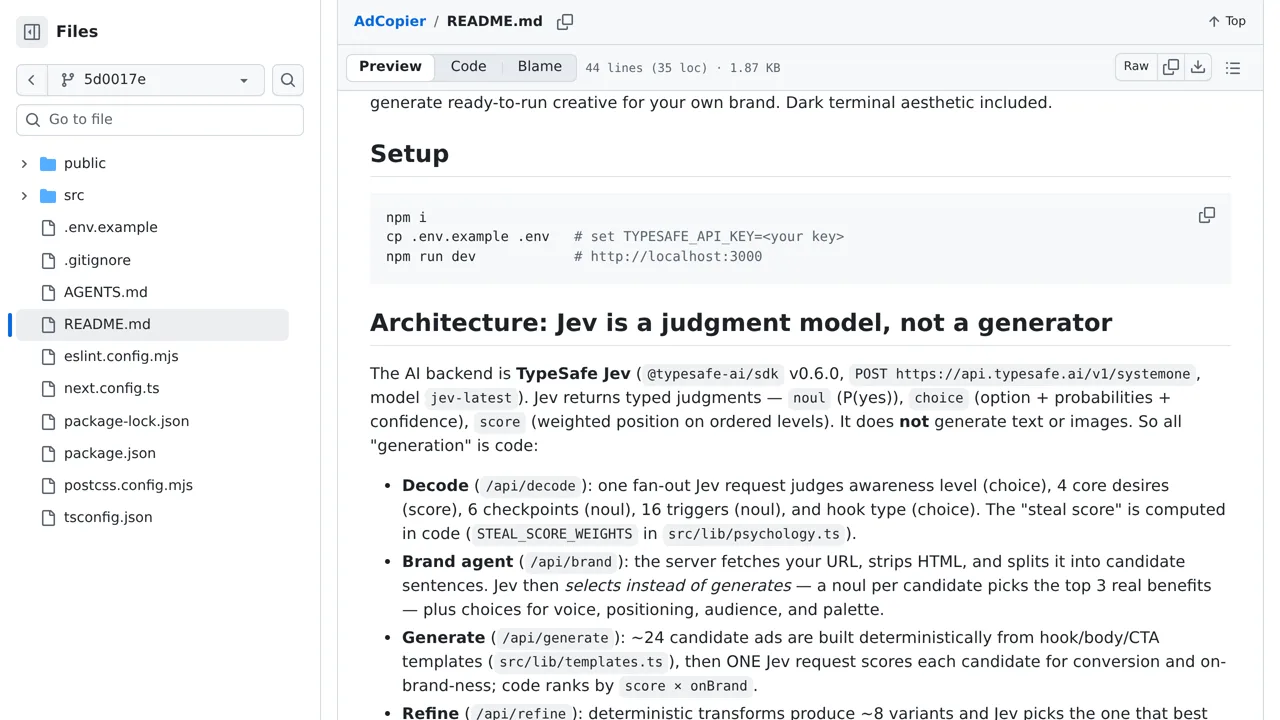Click the @typesafe-ai/sdk inline code
Viewport: 1280px width, 720px height.
coord(713,374)
